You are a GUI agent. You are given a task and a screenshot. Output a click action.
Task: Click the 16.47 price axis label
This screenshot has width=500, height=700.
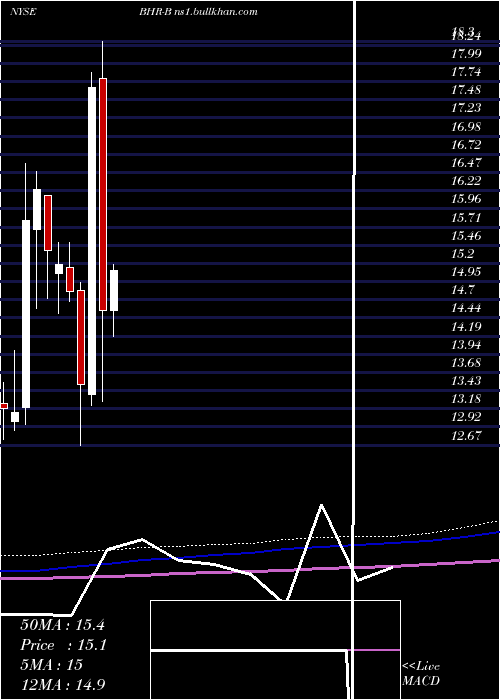466,162
